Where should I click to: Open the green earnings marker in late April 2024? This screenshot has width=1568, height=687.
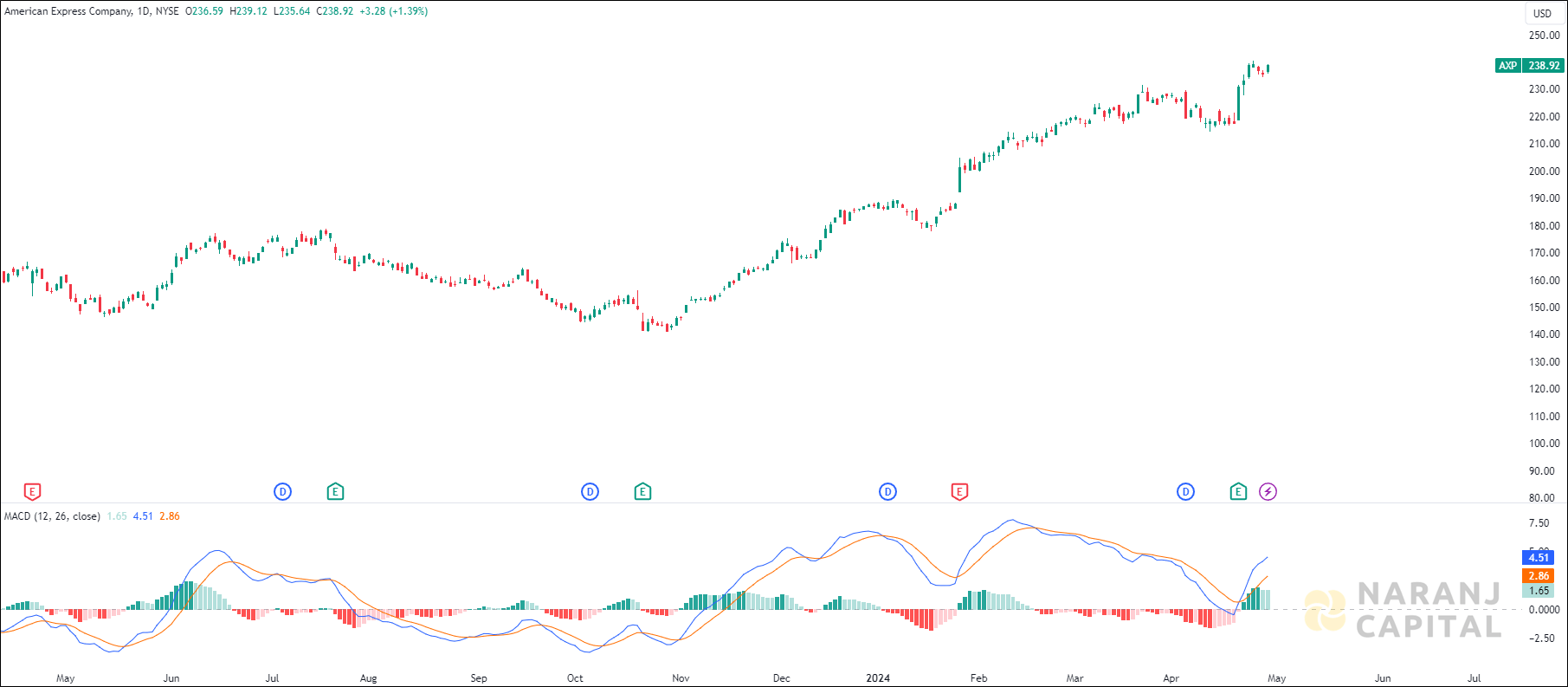click(1238, 492)
